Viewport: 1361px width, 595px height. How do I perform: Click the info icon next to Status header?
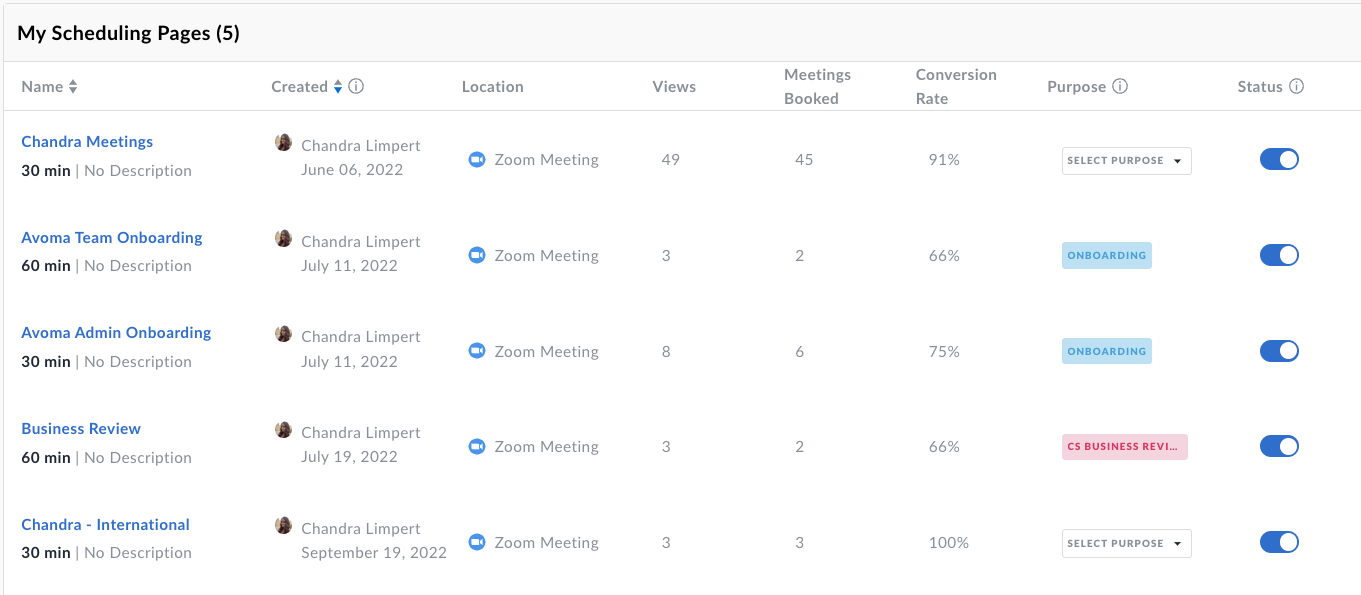(1298, 86)
